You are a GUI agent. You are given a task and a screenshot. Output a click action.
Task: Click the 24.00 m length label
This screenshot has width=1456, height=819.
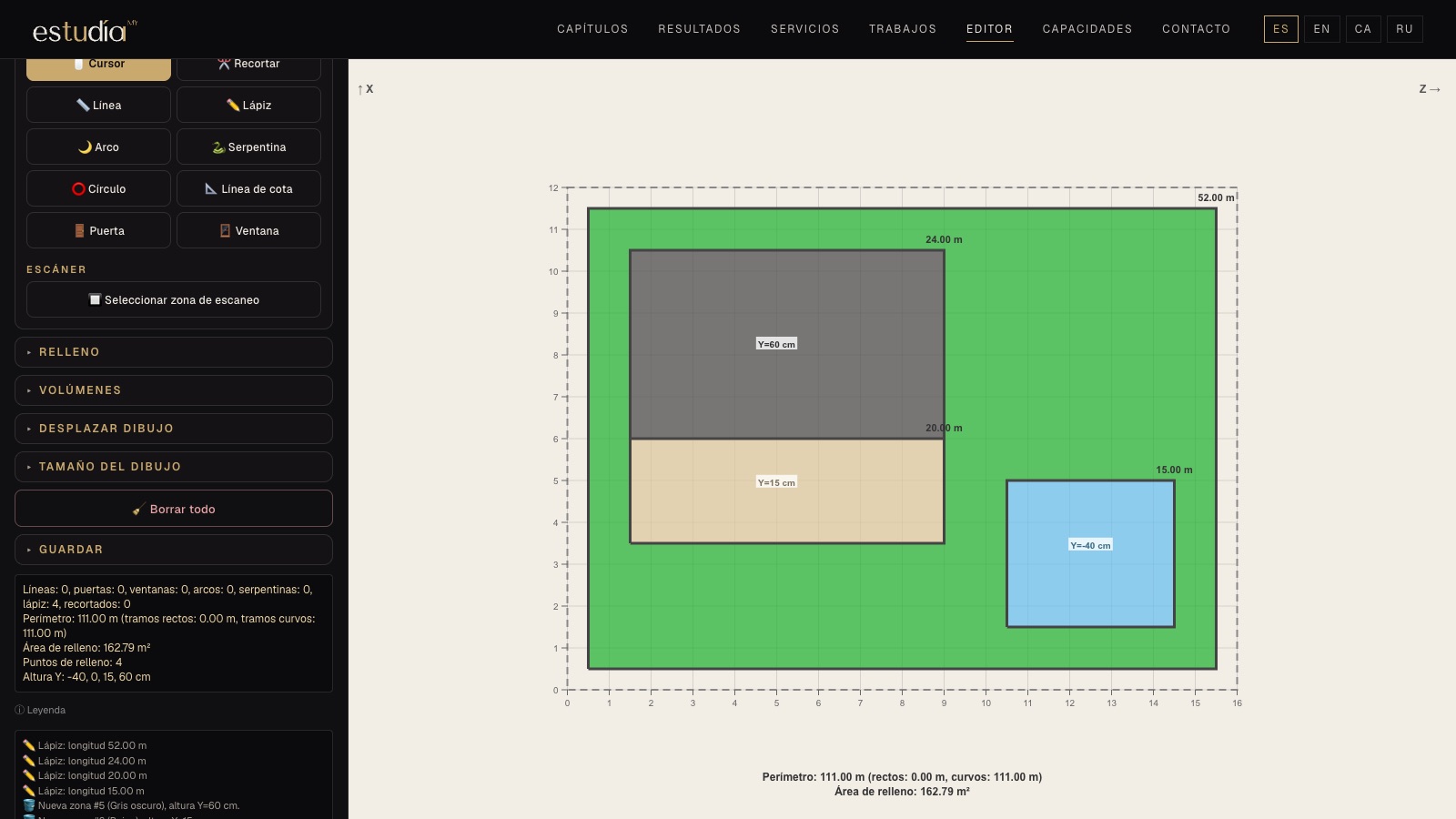click(x=944, y=239)
